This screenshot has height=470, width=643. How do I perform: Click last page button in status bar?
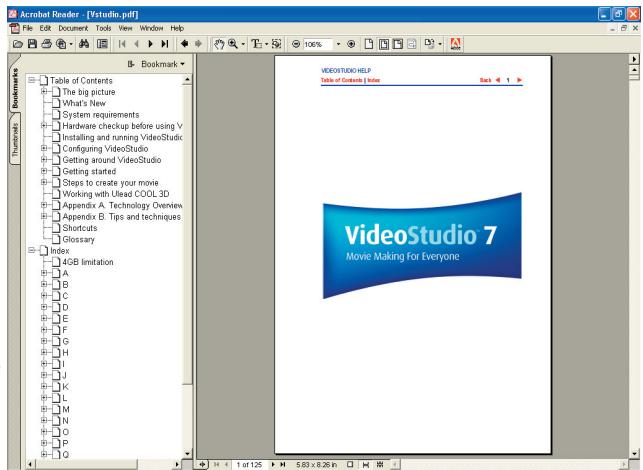[283, 464]
